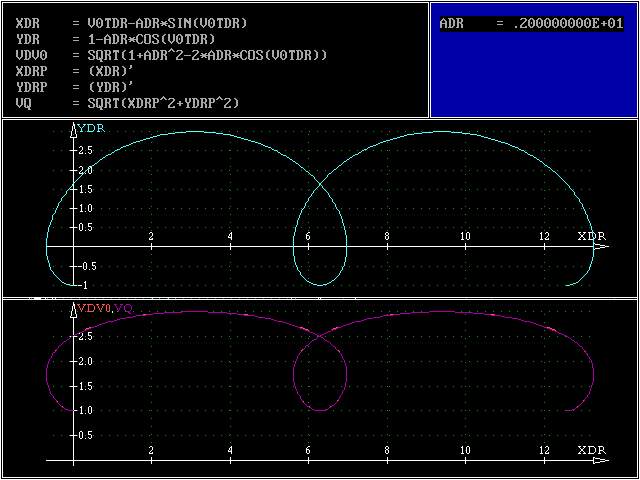Click the cyan curve's self-intersection point
Image resolution: width=640 pixels, height=480 pixels.
click(x=319, y=184)
